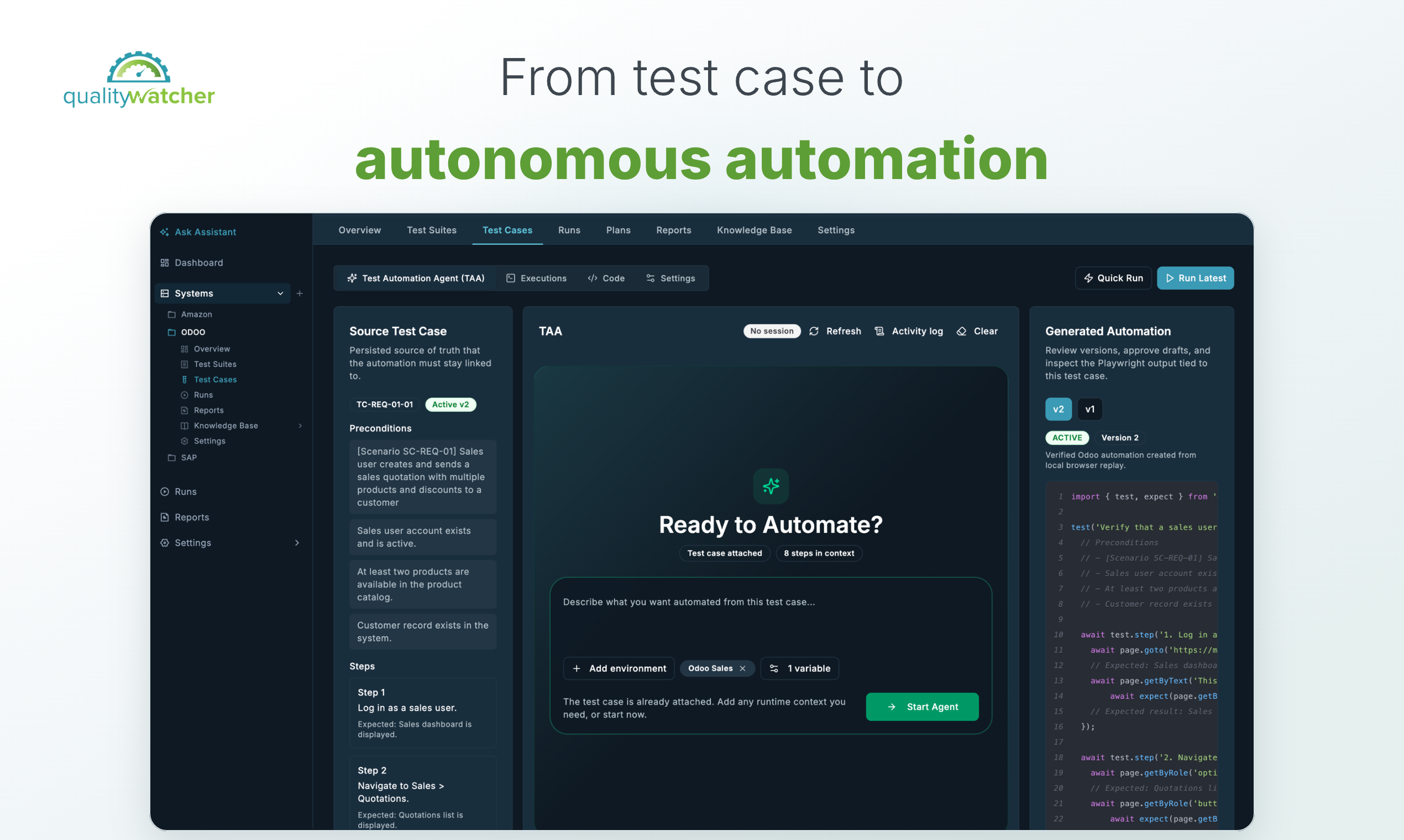Click the Run Latest button
Viewport: 1404px width, 840px height.
[x=1195, y=279]
